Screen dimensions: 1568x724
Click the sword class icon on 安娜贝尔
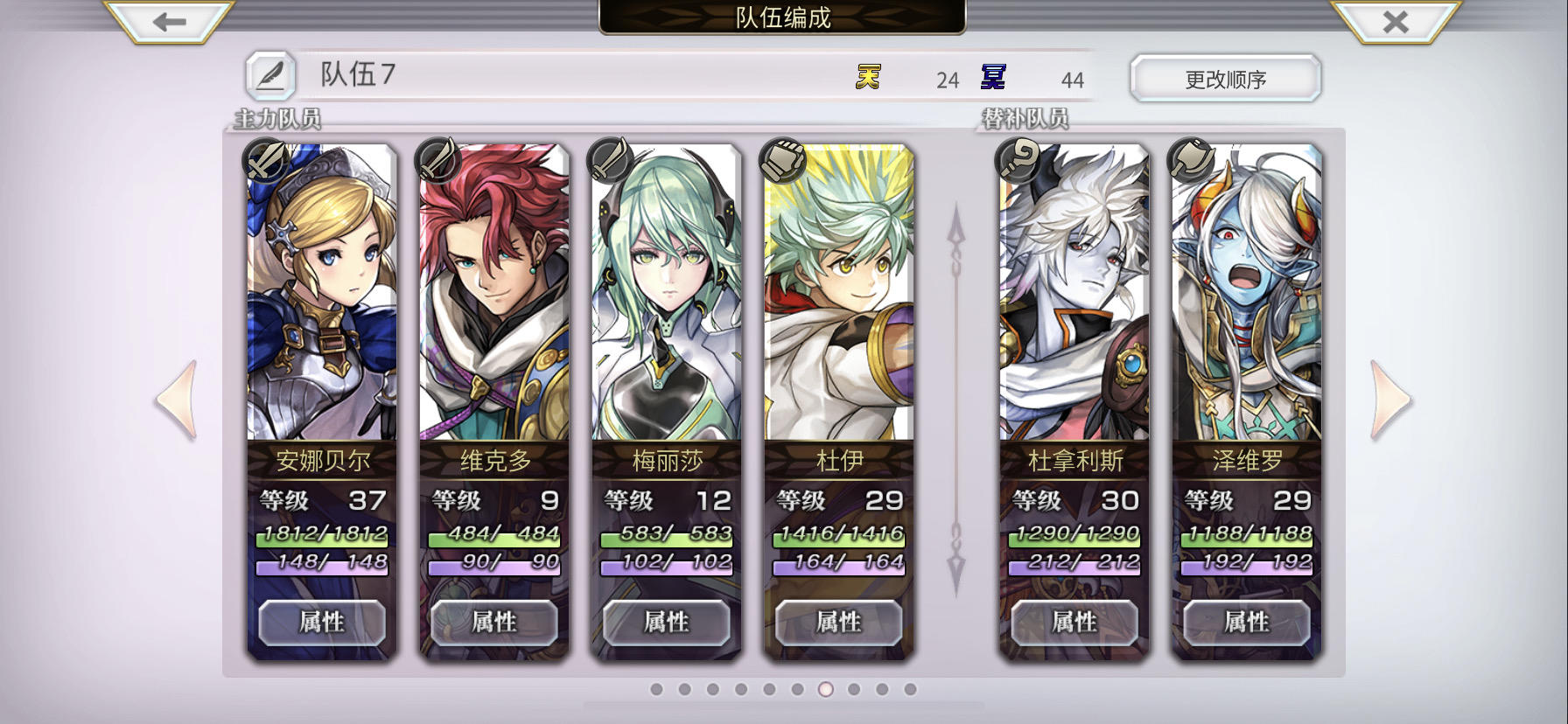(x=266, y=160)
